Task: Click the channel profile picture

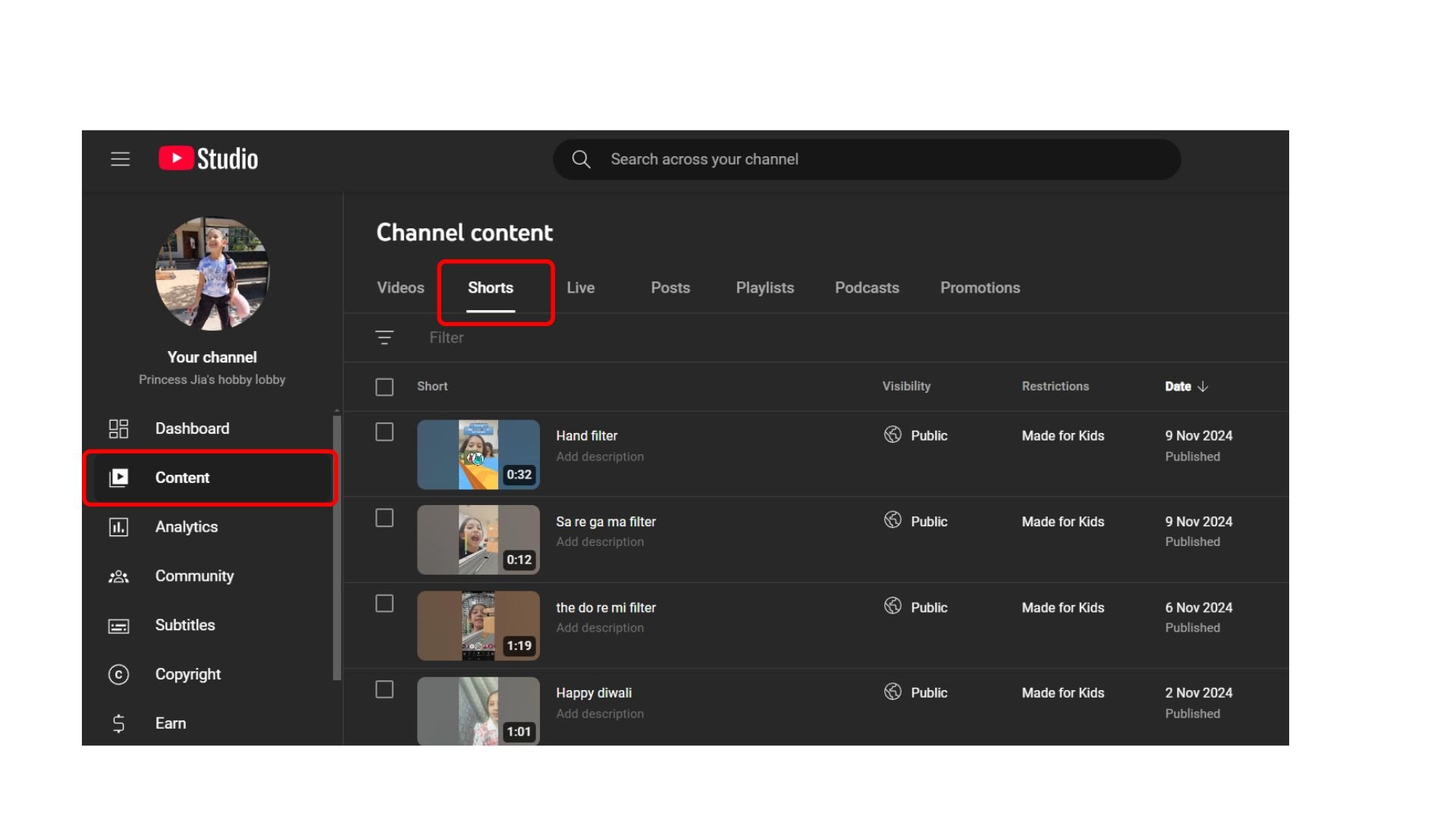Action: click(x=212, y=274)
